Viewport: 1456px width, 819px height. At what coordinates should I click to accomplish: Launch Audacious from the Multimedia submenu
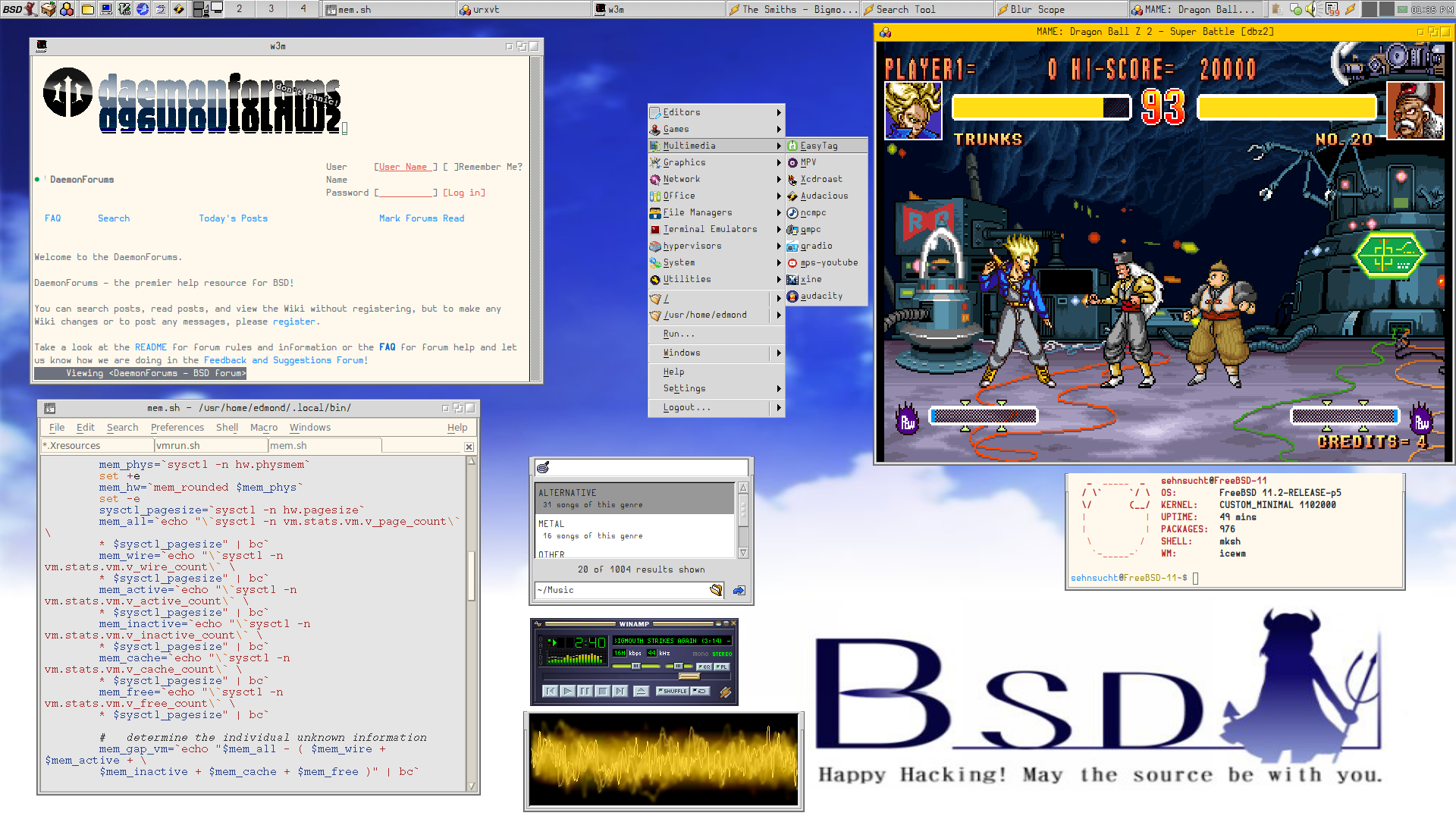(826, 196)
